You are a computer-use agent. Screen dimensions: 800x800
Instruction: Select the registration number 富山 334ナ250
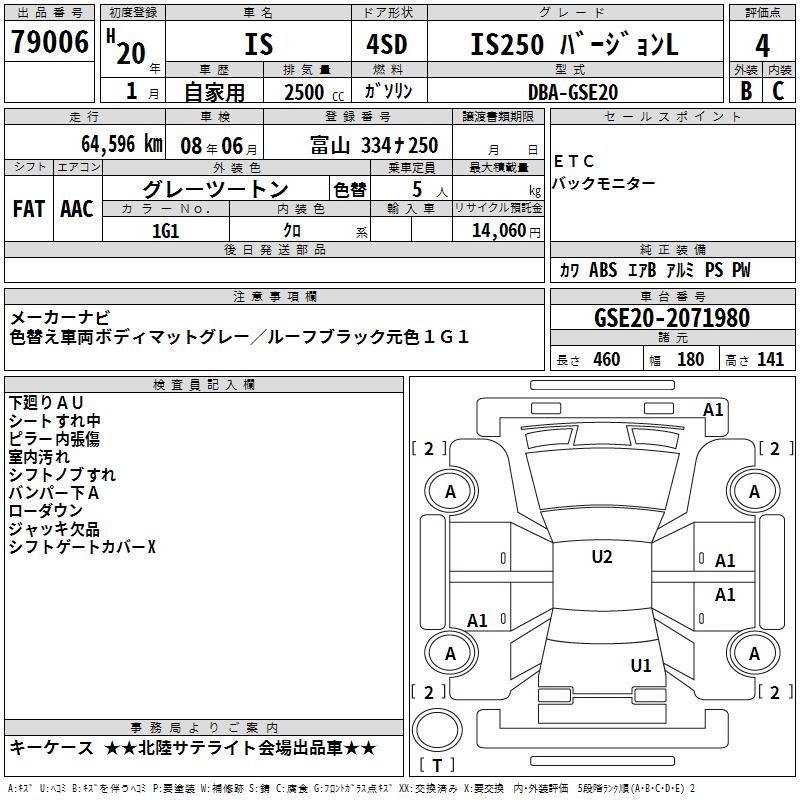coord(374,145)
